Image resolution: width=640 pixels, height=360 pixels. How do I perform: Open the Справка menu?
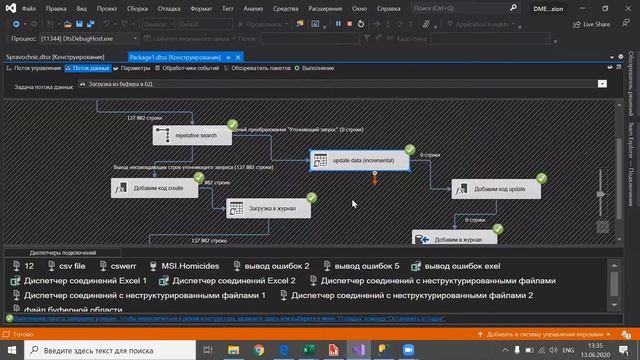[x=388, y=8]
